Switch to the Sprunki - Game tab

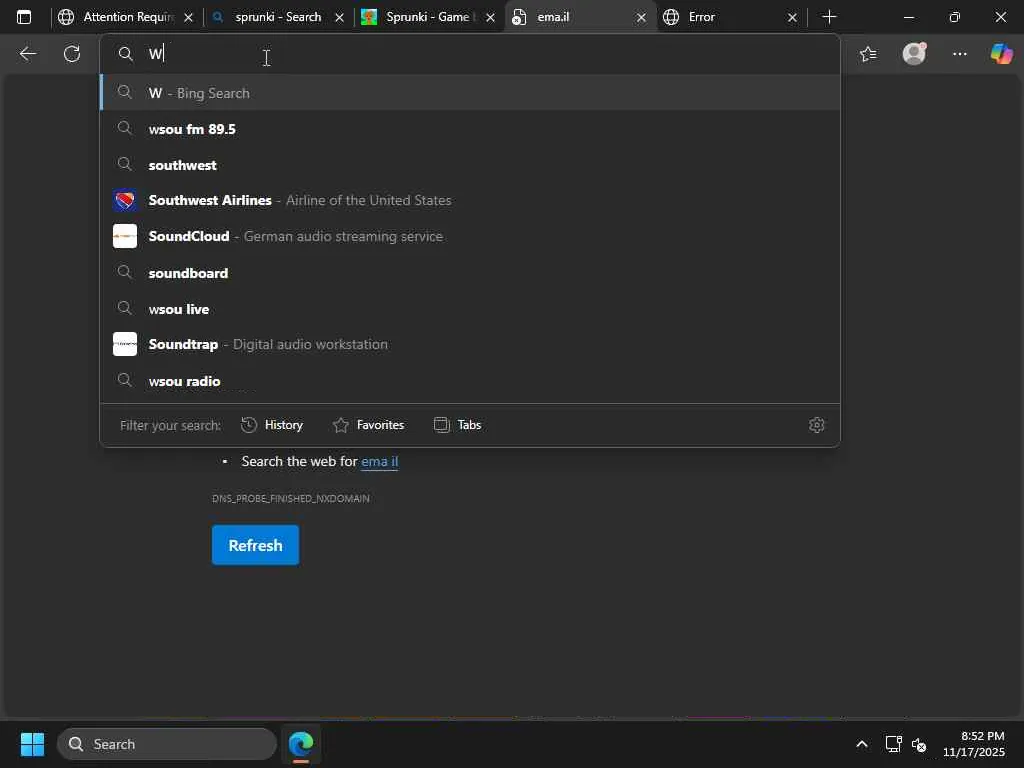428,17
